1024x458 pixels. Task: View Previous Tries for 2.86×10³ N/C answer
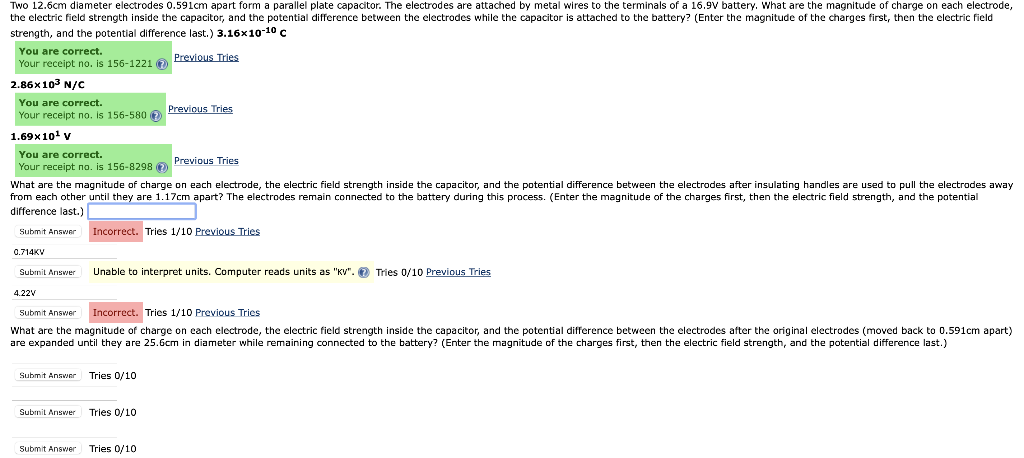200,109
